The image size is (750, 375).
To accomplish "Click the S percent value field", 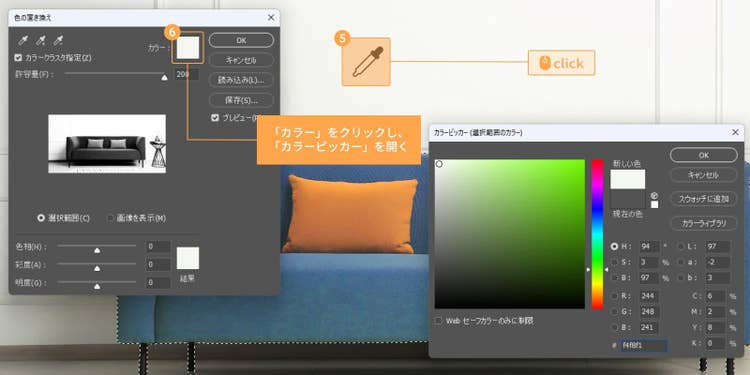I will click(x=649, y=263).
